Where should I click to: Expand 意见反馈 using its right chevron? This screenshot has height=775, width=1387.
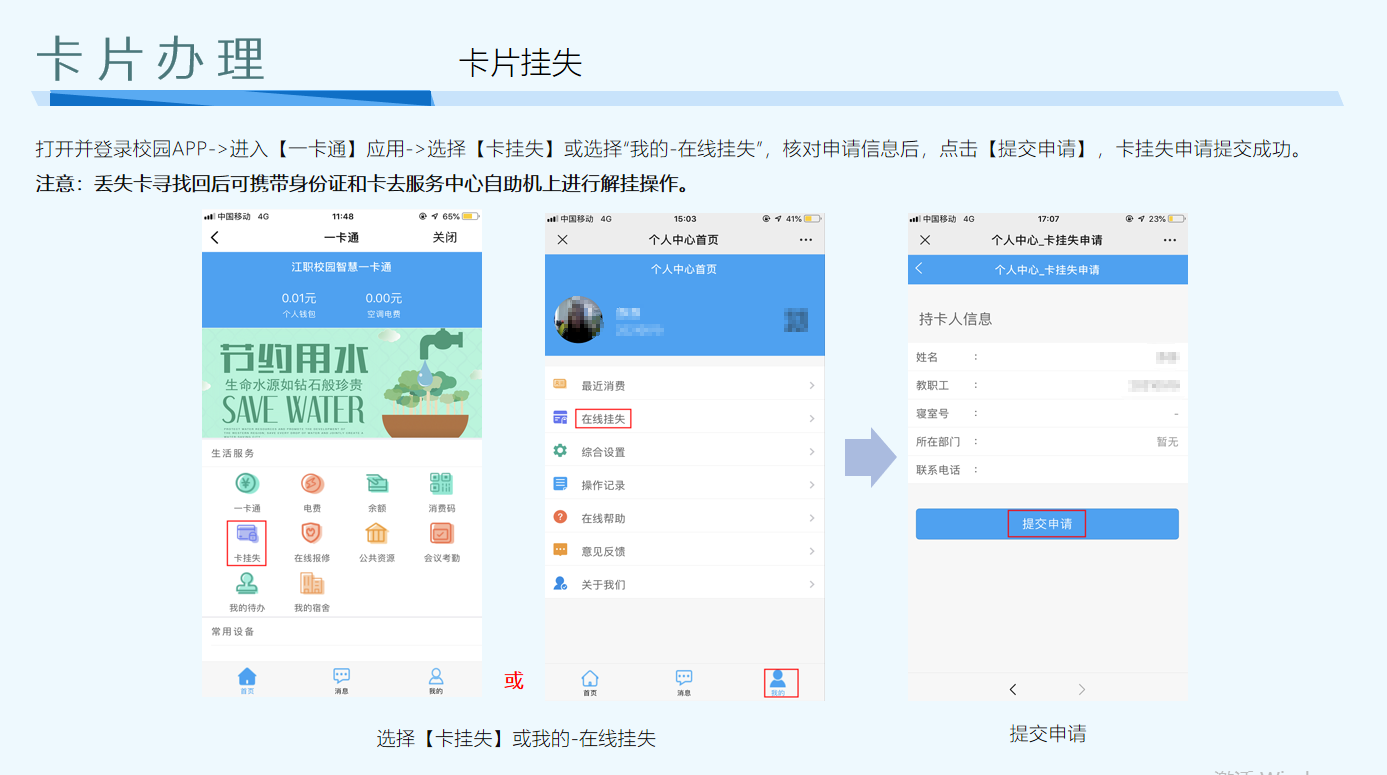pos(811,551)
